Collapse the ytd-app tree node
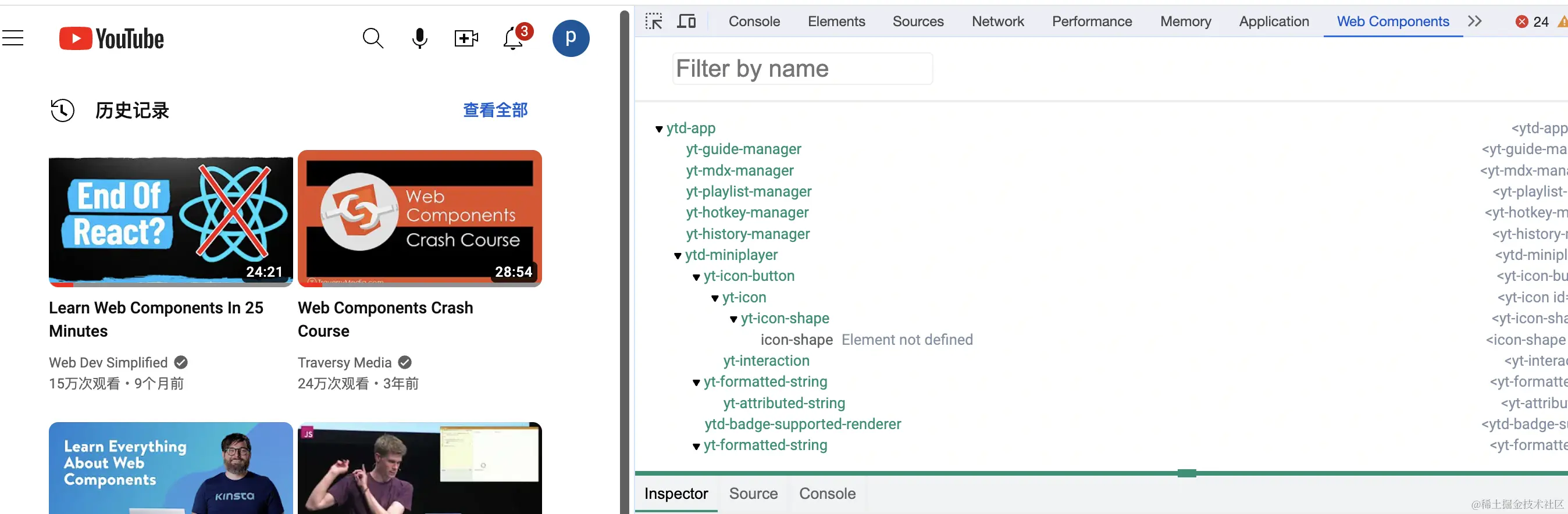 click(x=658, y=129)
